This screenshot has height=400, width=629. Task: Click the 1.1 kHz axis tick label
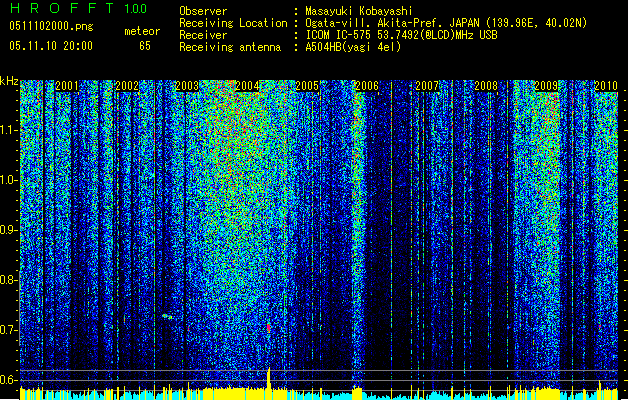click(9, 130)
